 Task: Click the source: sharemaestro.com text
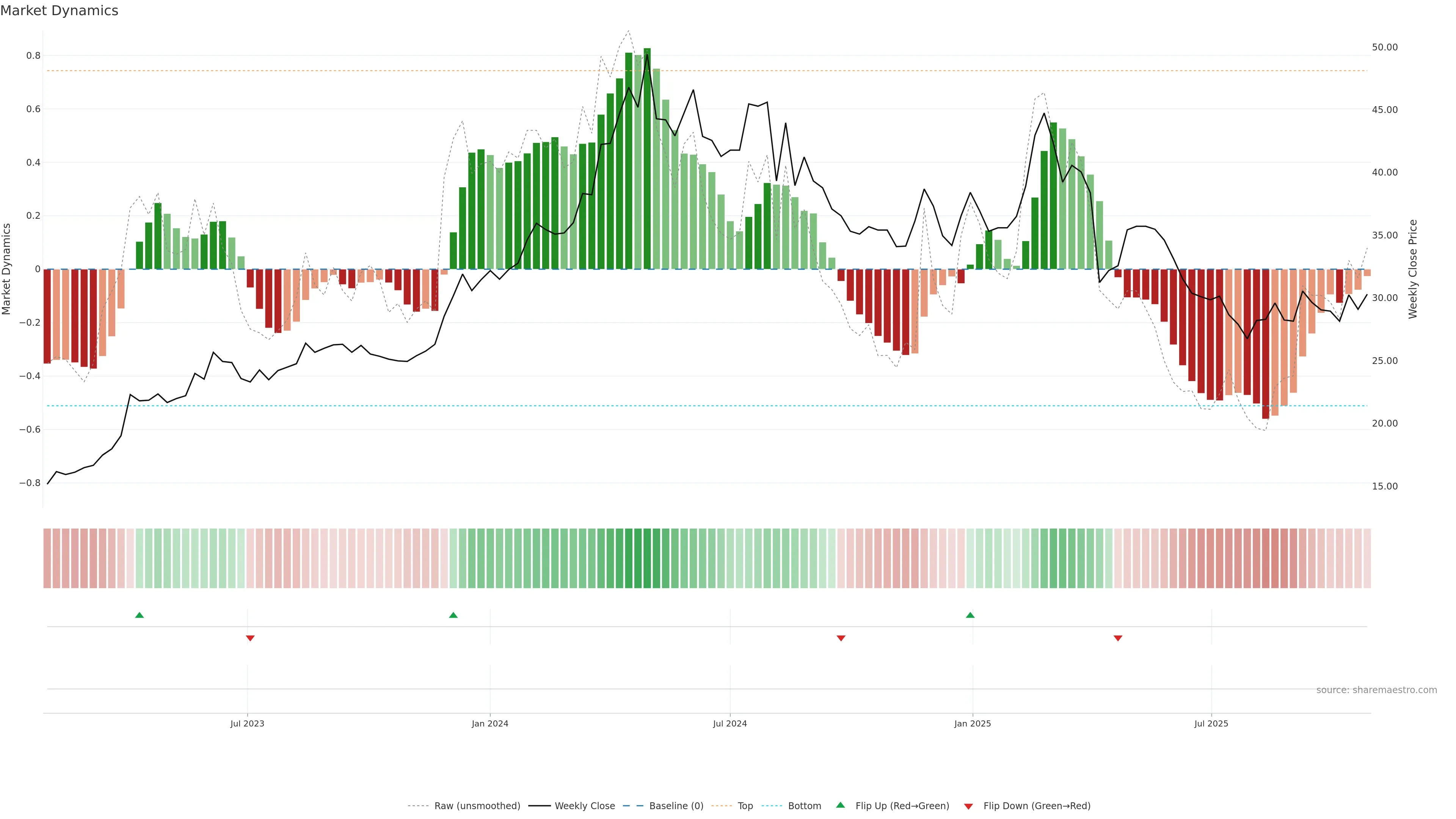click(1376, 690)
